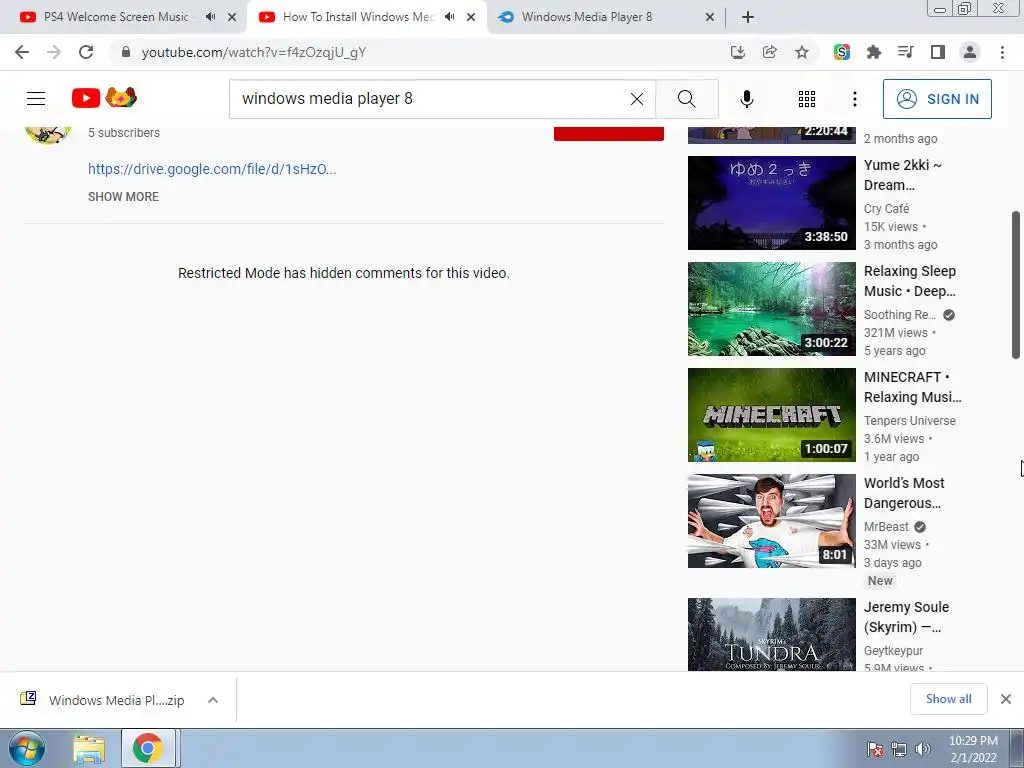Open World's Most Dangerous title
1024x768 pixels.
tap(904, 493)
